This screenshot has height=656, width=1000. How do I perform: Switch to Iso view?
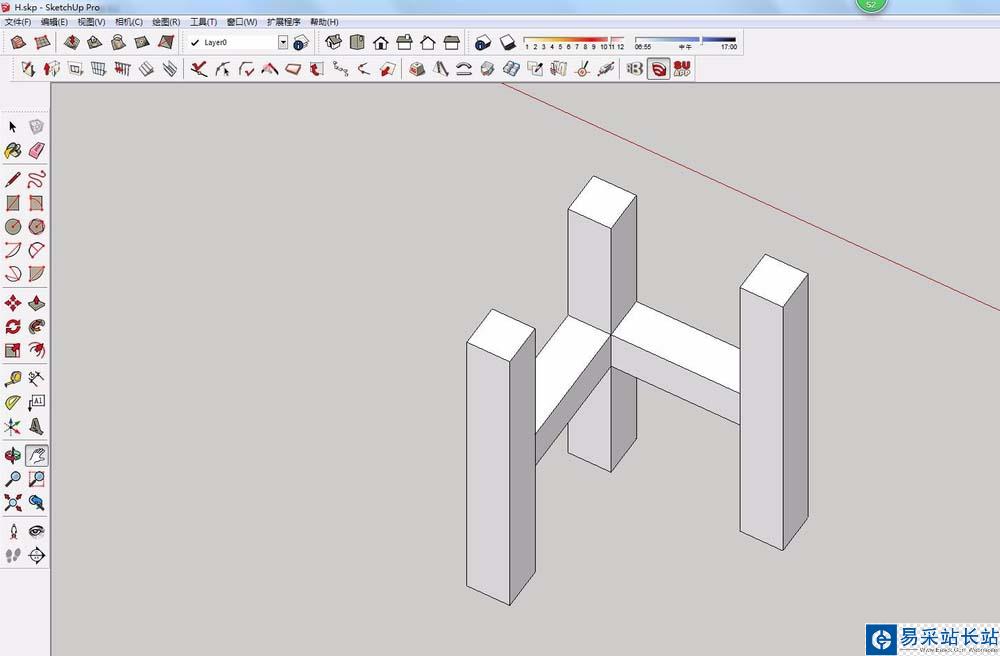click(334, 43)
